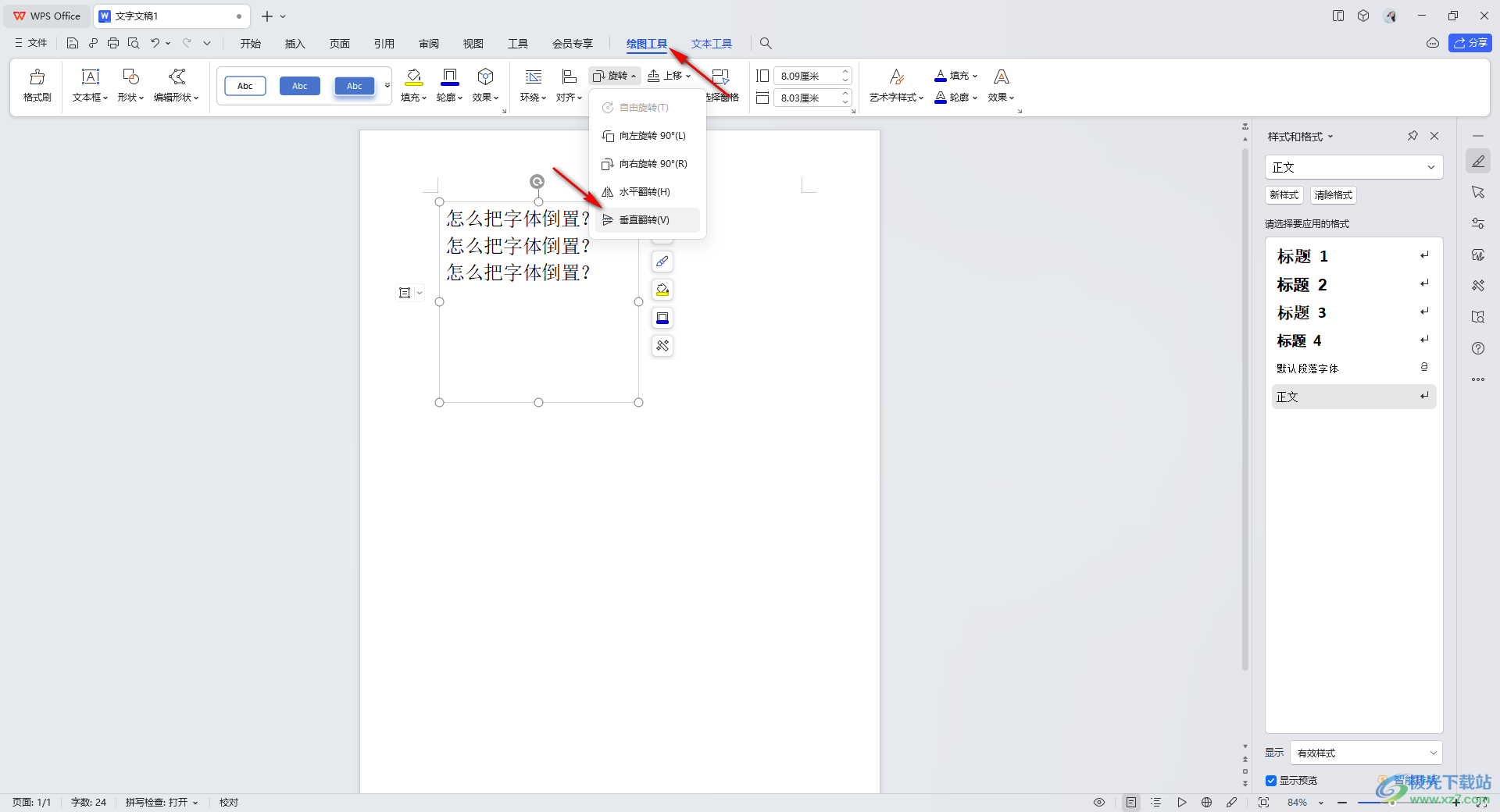Choose Rotate Right 90° (向右旋转)

[x=648, y=164]
